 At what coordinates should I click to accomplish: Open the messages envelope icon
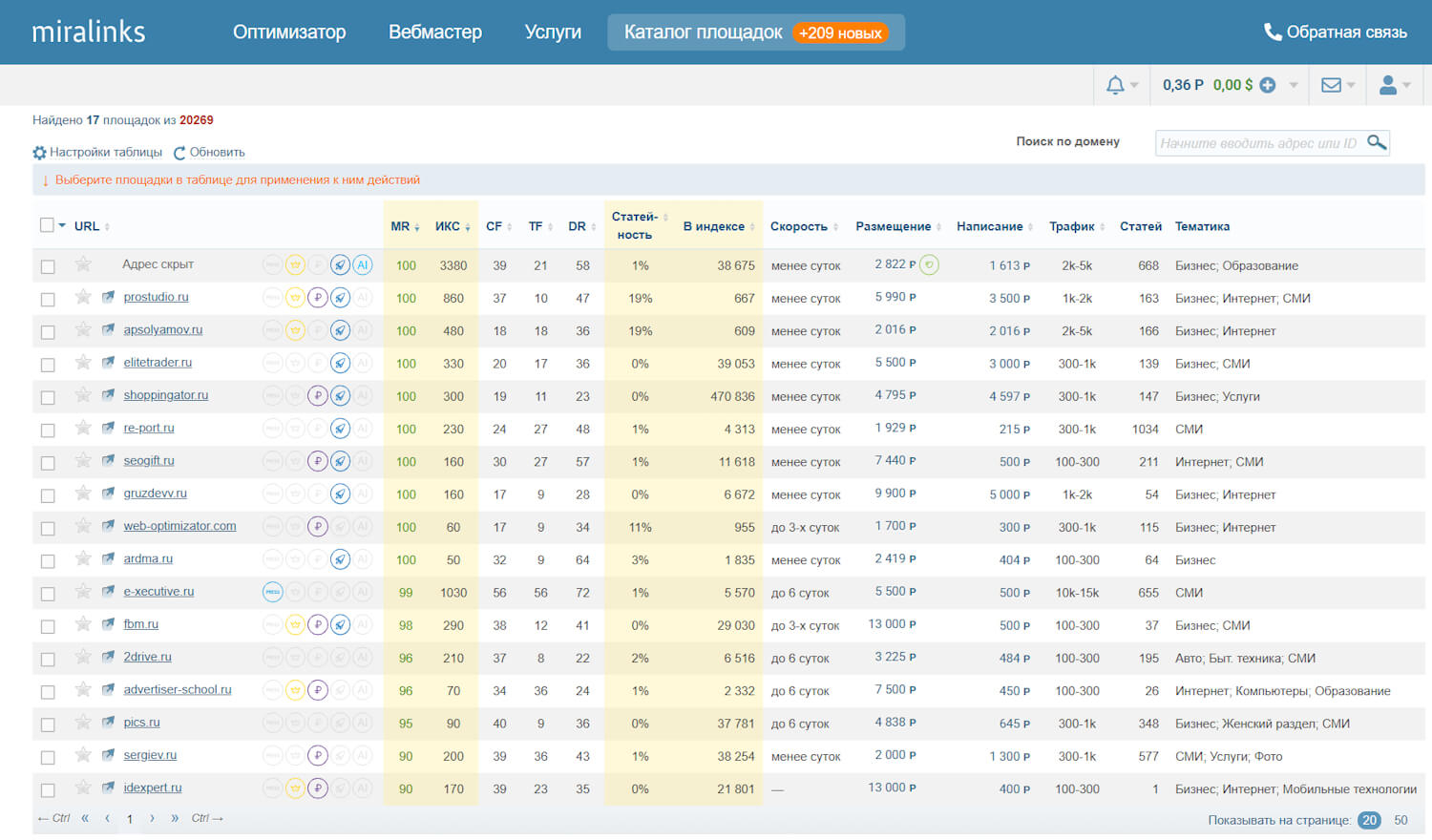click(x=1331, y=85)
